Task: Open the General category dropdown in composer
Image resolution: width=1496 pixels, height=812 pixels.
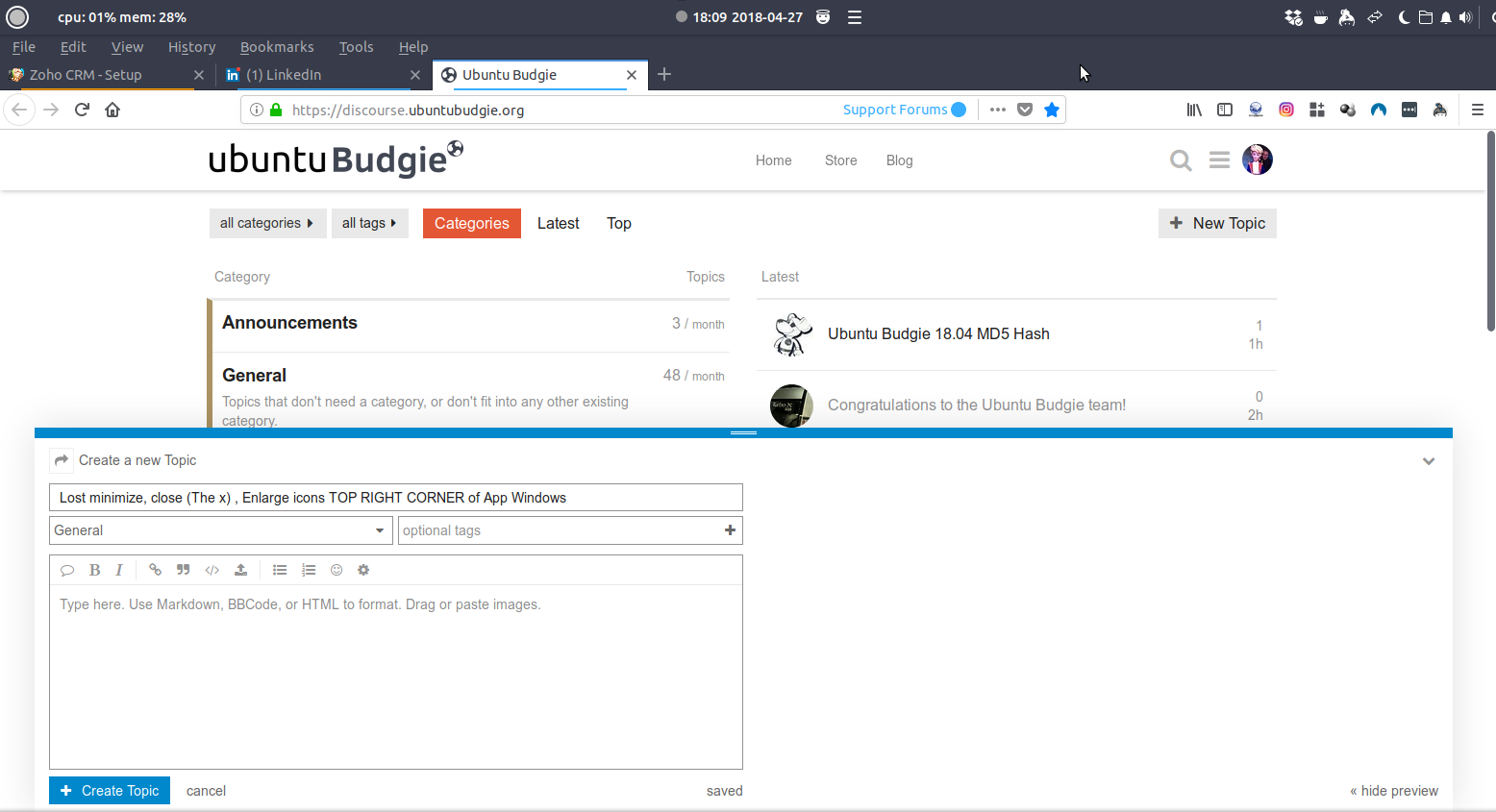Action: 220,530
